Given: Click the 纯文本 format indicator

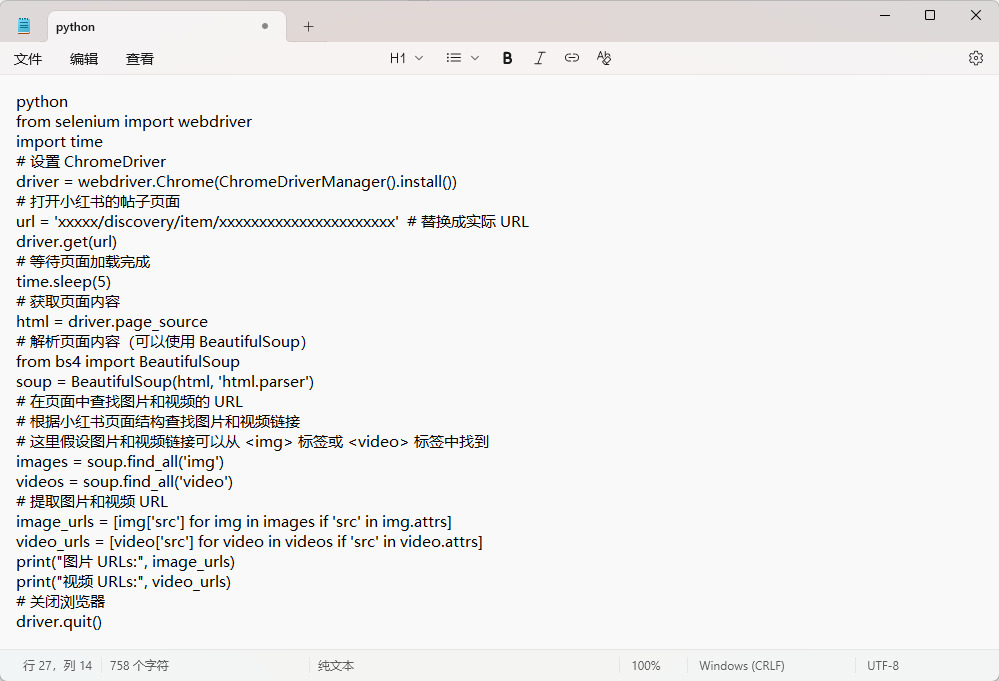Looking at the screenshot, I should tap(336, 665).
